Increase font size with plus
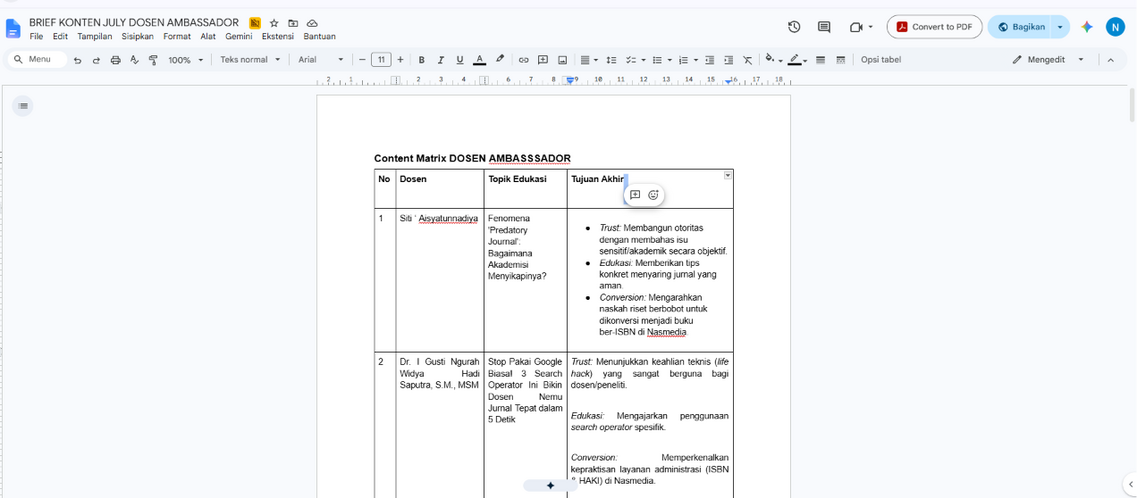The height and width of the screenshot is (498, 1137). (400, 60)
